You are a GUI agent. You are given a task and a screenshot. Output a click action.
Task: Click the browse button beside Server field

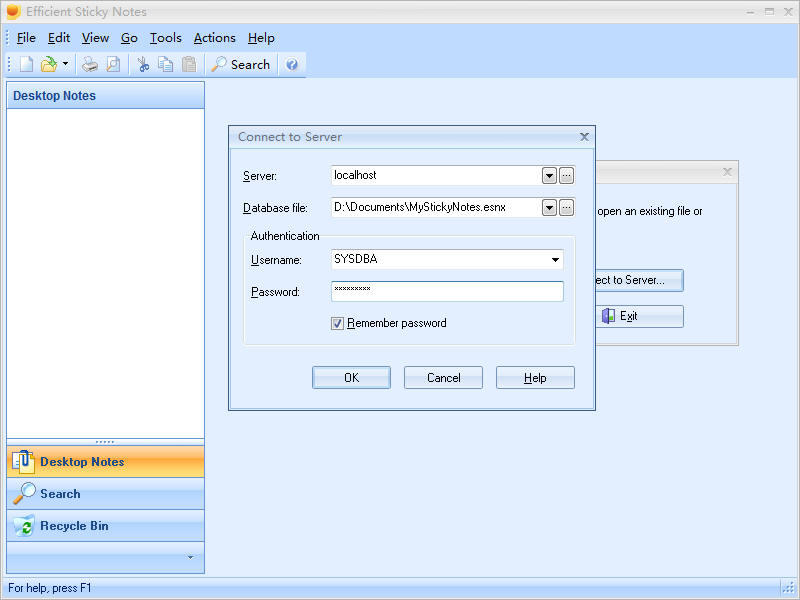point(566,176)
